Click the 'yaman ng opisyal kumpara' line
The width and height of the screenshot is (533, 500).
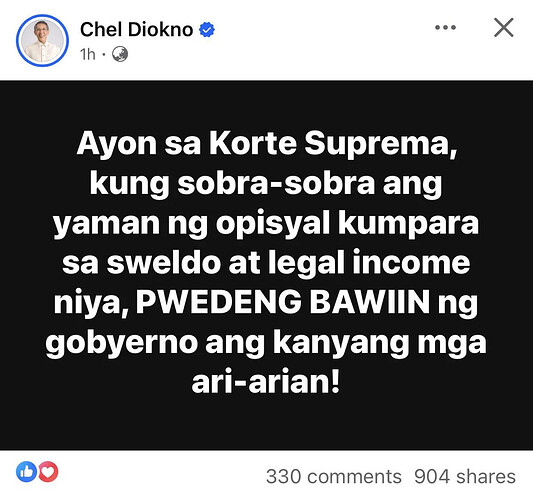pyautogui.click(x=266, y=225)
